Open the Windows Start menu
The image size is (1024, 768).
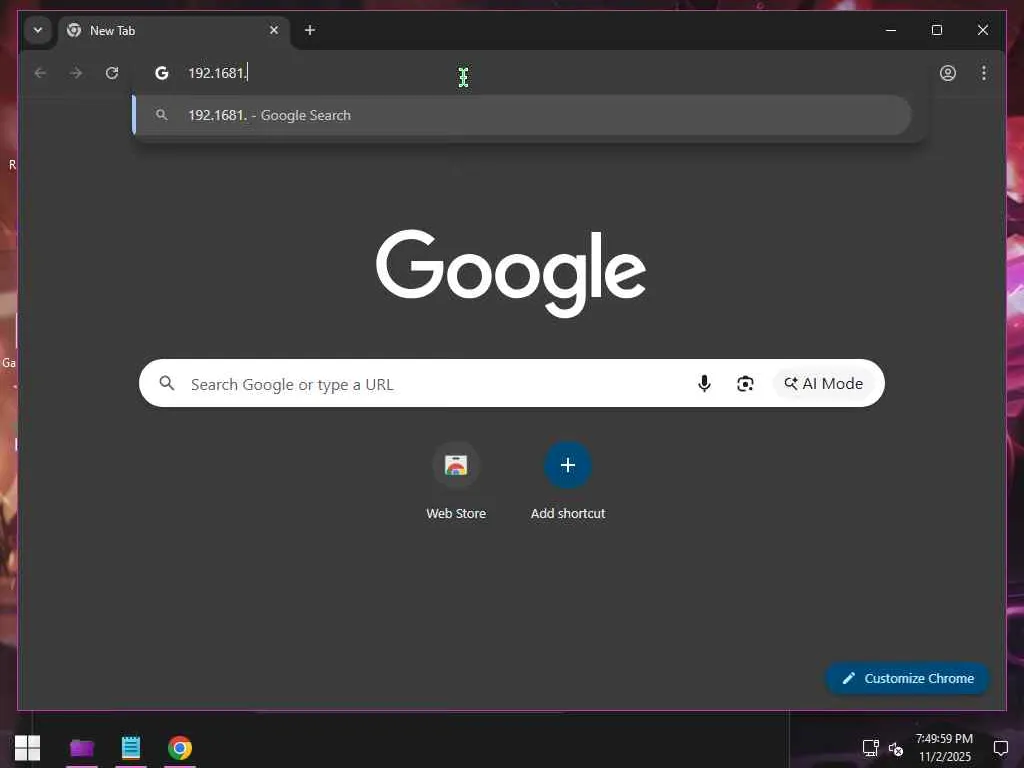pyautogui.click(x=27, y=748)
